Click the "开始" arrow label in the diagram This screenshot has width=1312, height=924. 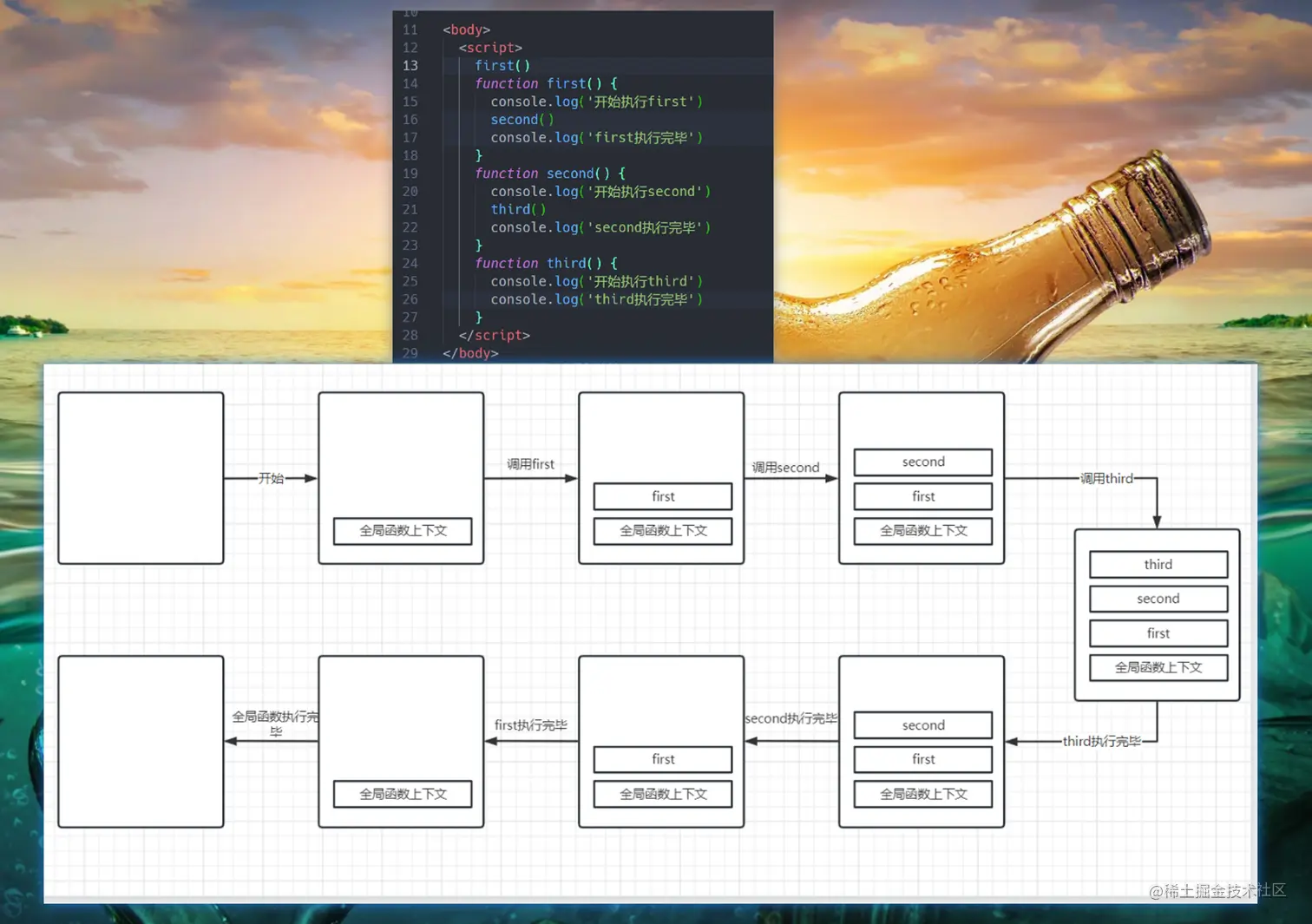(x=271, y=478)
